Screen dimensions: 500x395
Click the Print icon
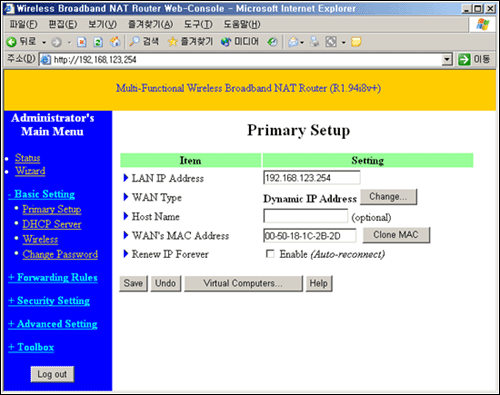tap(314, 42)
